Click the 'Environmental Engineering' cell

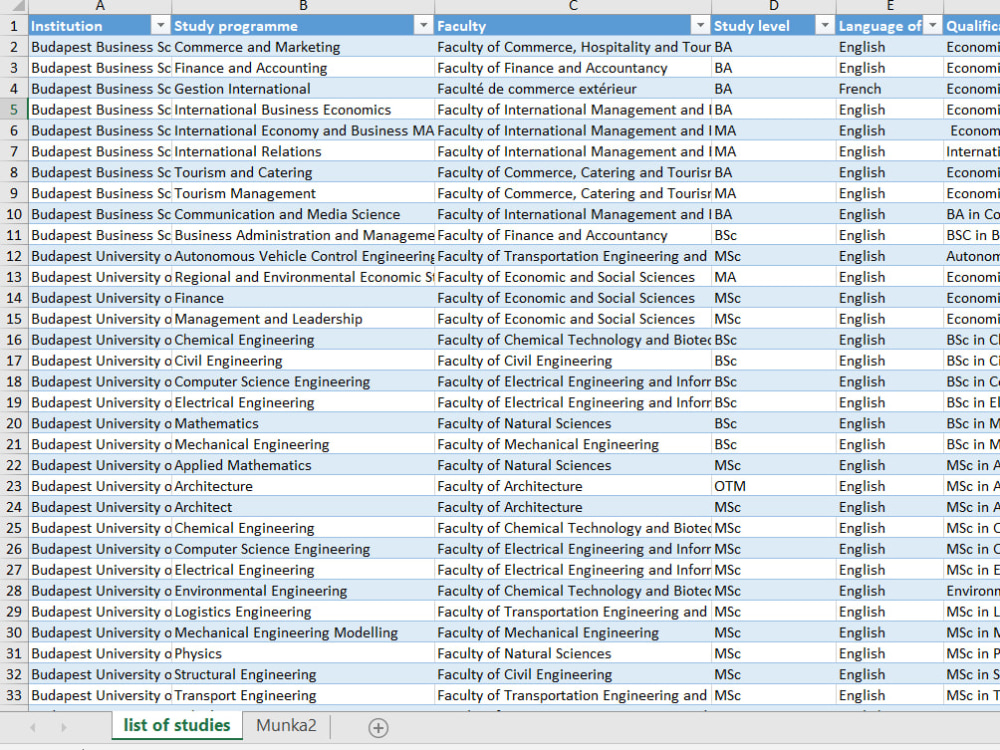(303, 591)
